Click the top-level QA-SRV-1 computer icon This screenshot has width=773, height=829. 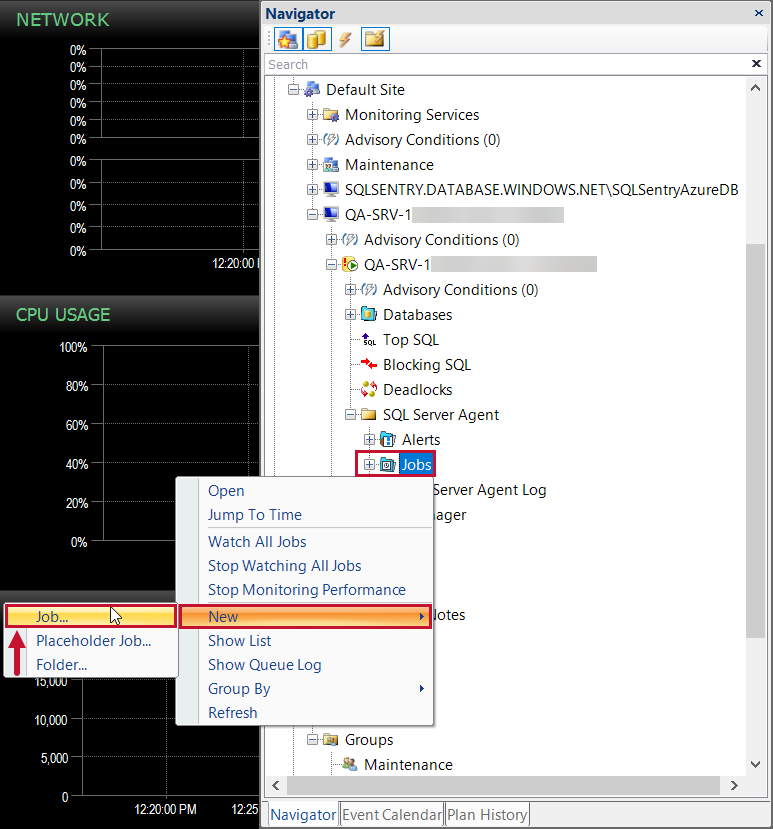[331, 215]
